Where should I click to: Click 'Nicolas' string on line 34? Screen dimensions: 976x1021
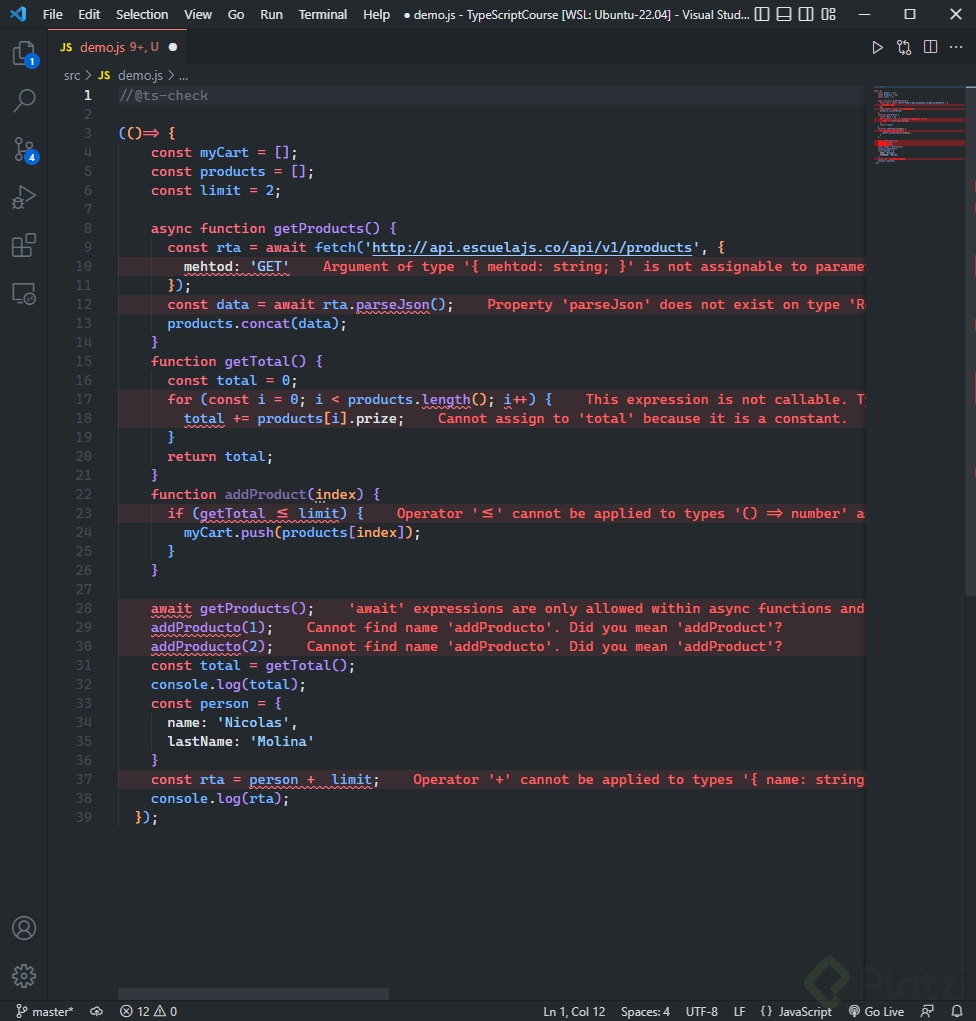pyautogui.click(x=253, y=723)
